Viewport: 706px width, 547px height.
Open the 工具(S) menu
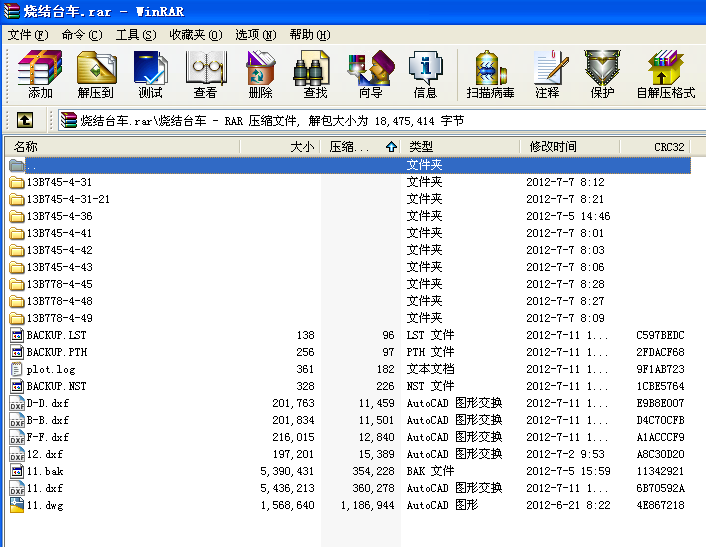136,35
